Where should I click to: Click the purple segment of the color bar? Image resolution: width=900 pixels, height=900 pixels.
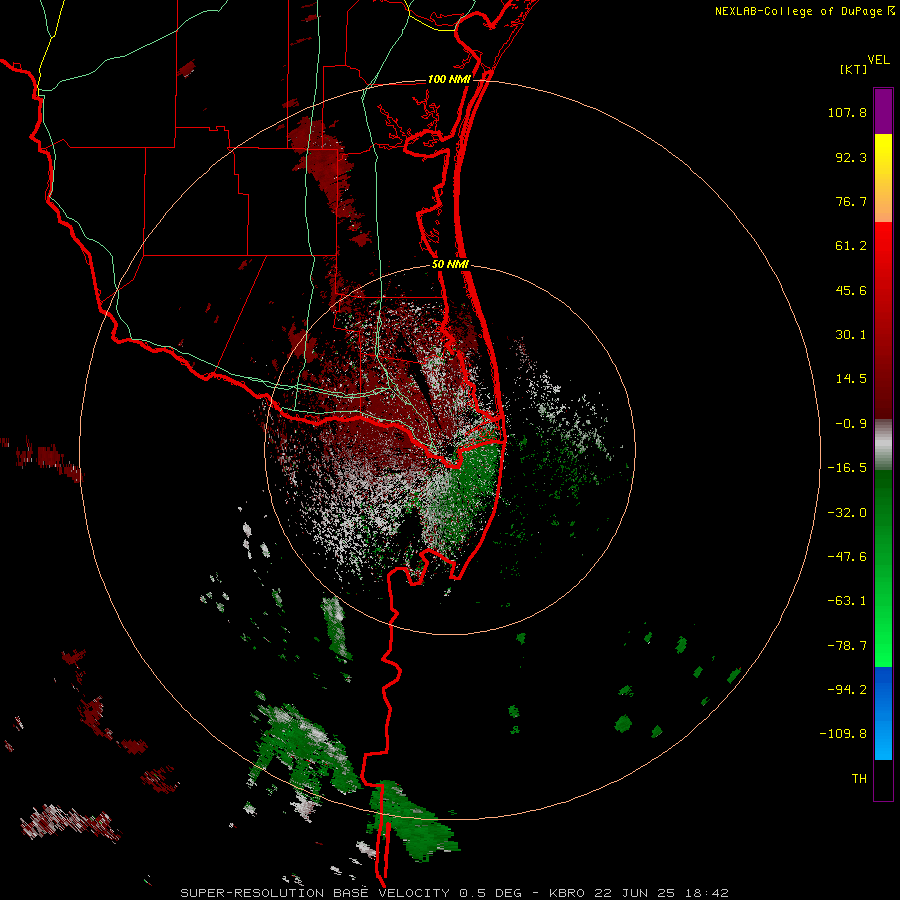pos(883,111)
